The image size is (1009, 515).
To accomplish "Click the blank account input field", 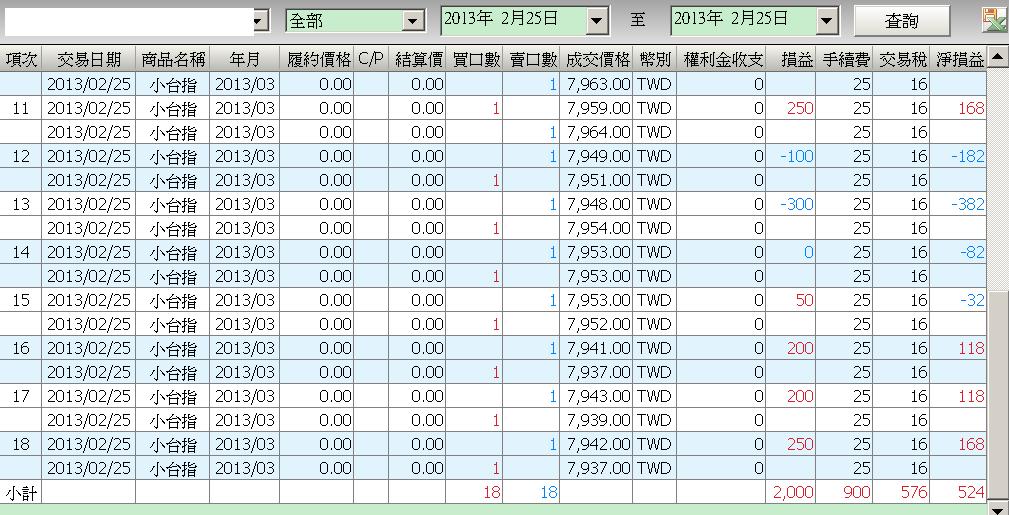I will [x=129, y=21].
